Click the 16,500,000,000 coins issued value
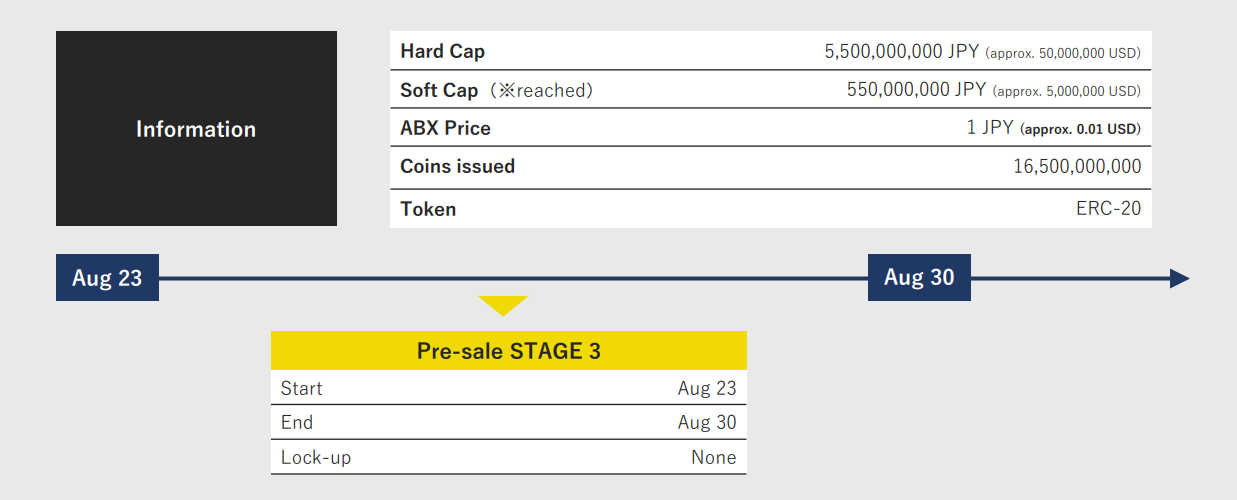Image resolution: width=1237 pixels, height=500 pixels. (1076, 167)
